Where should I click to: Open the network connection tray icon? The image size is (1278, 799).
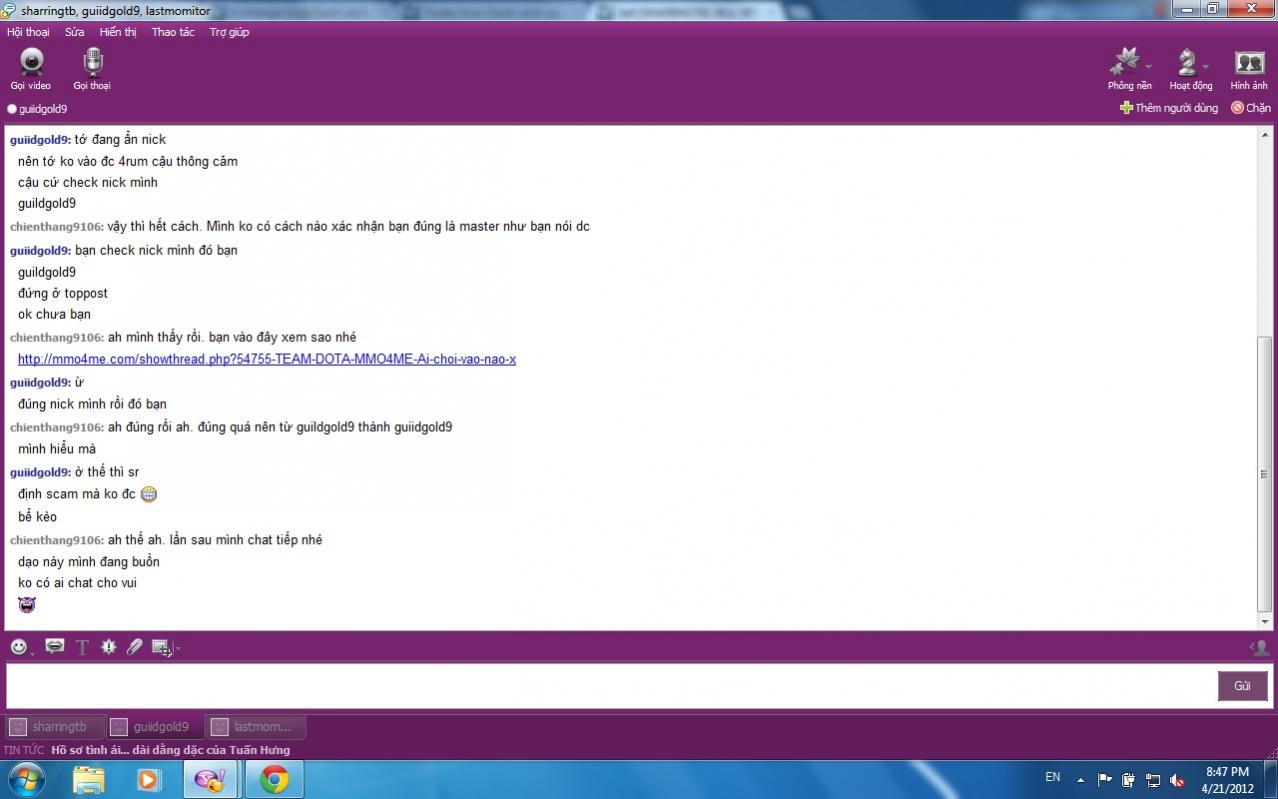1153,780
